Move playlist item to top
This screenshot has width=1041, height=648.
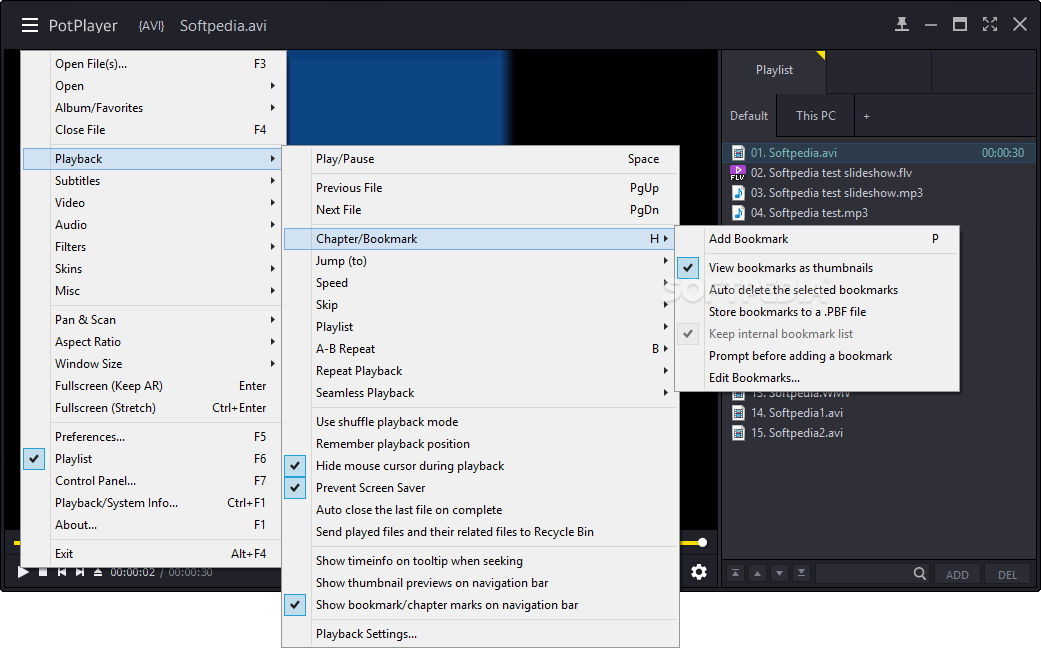pyautogui.click(x=736, y=573)
